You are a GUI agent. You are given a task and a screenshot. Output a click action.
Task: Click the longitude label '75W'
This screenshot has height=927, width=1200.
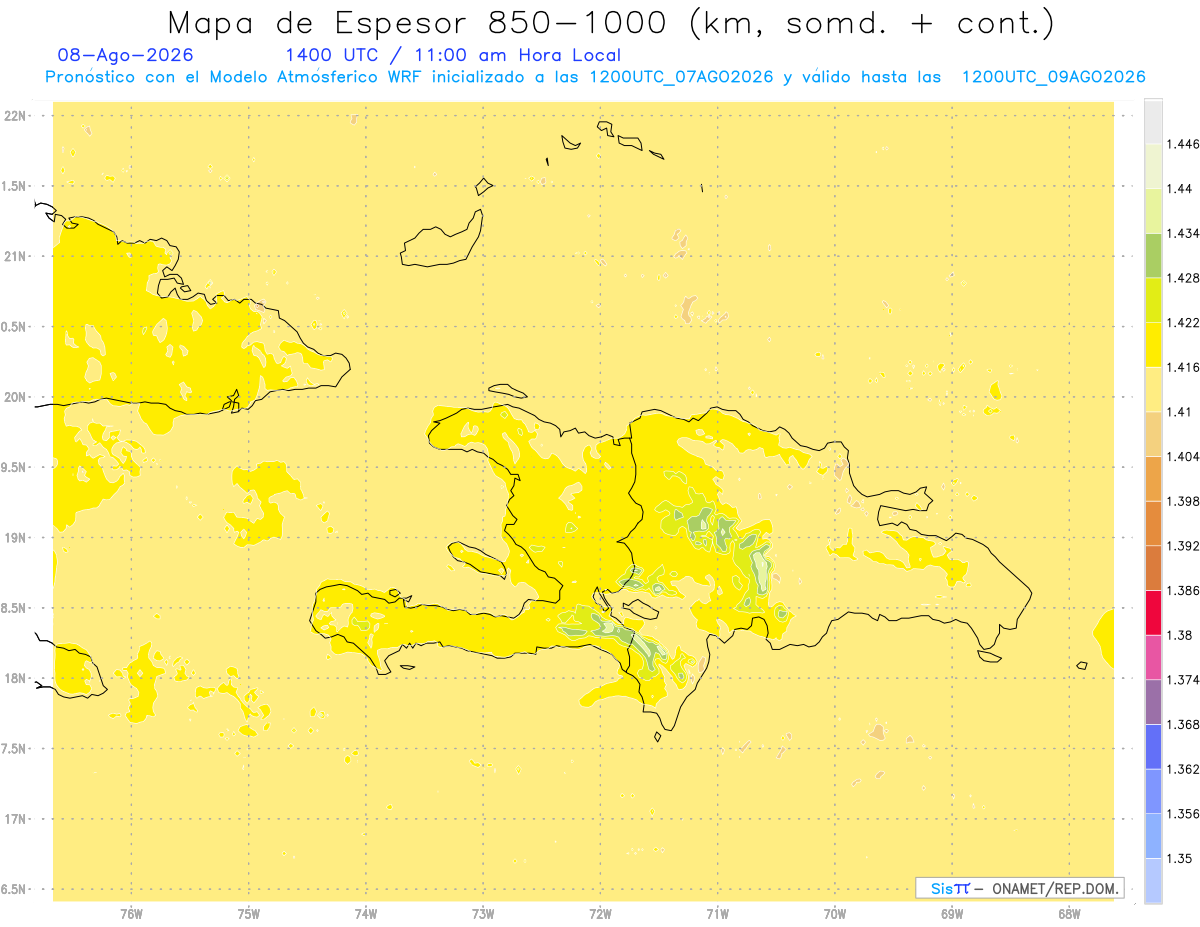(x=248, y=913)
